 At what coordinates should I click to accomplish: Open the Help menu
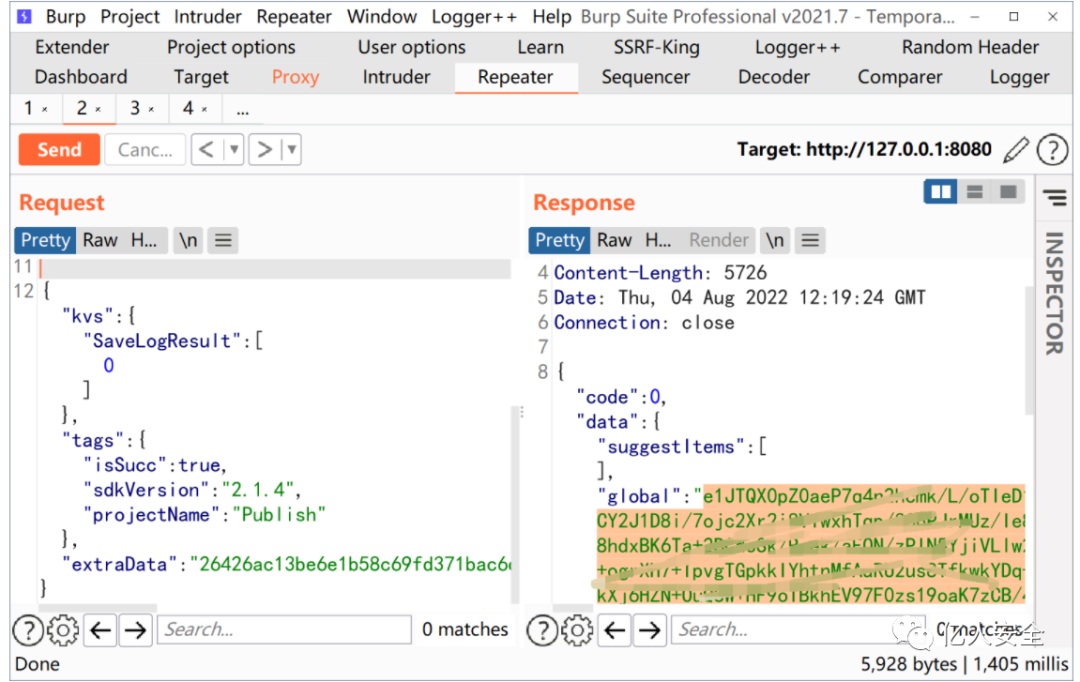point(552,17)
